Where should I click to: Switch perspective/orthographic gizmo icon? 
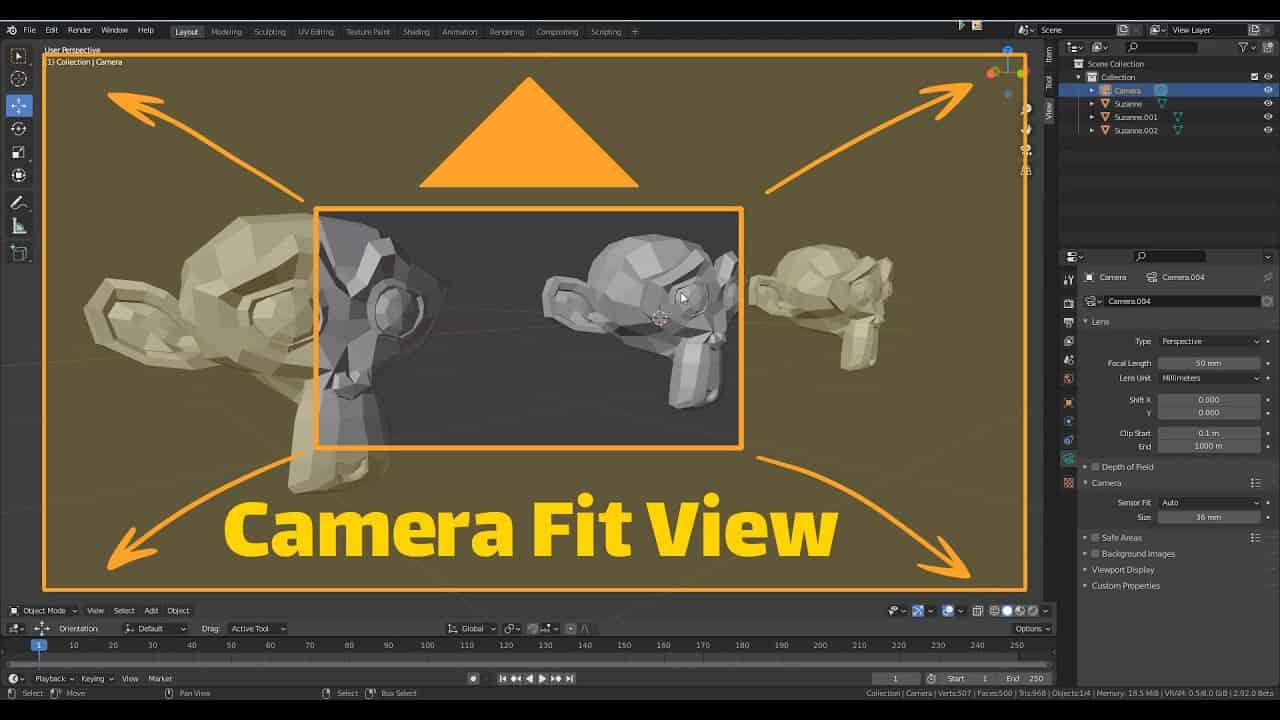click(1026, 170)
